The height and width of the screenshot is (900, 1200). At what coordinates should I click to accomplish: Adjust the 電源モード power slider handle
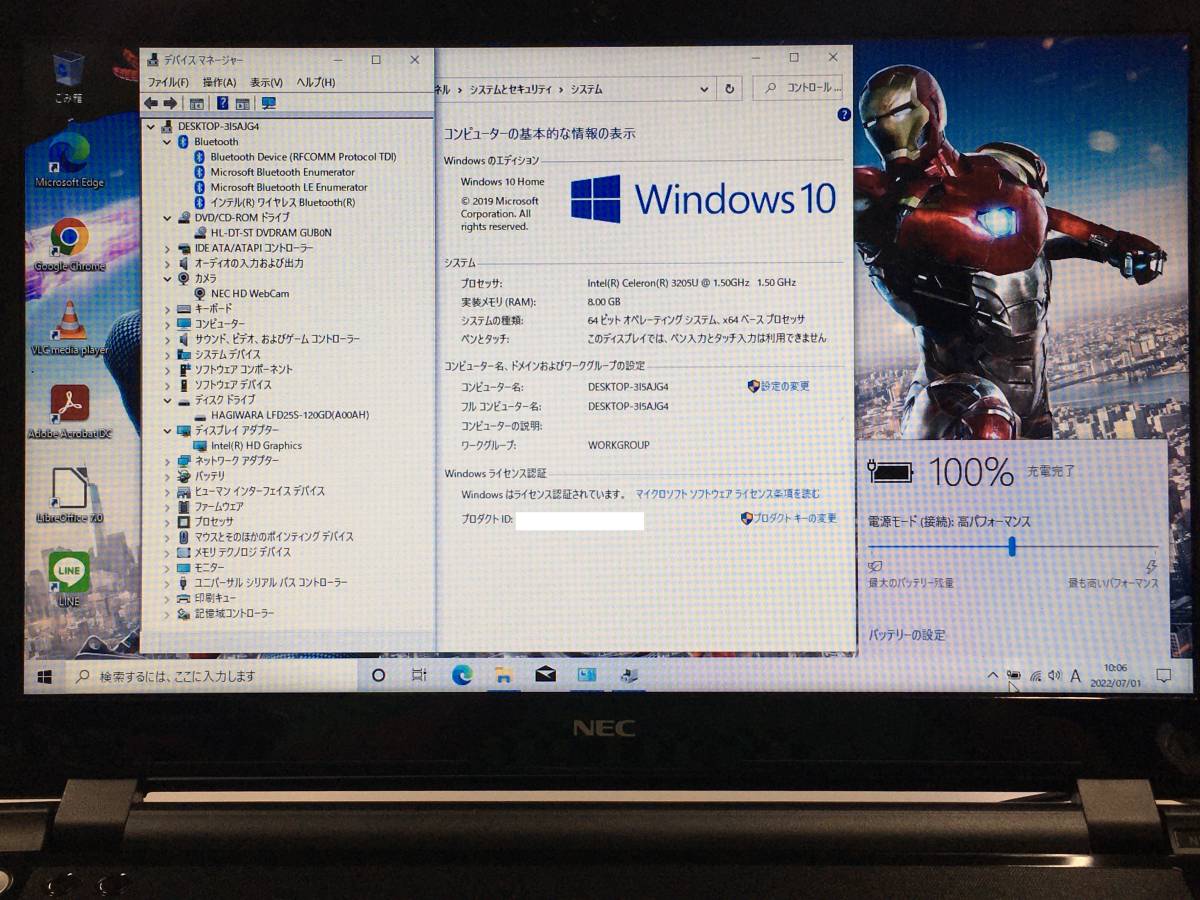[x=1012, y=546]
